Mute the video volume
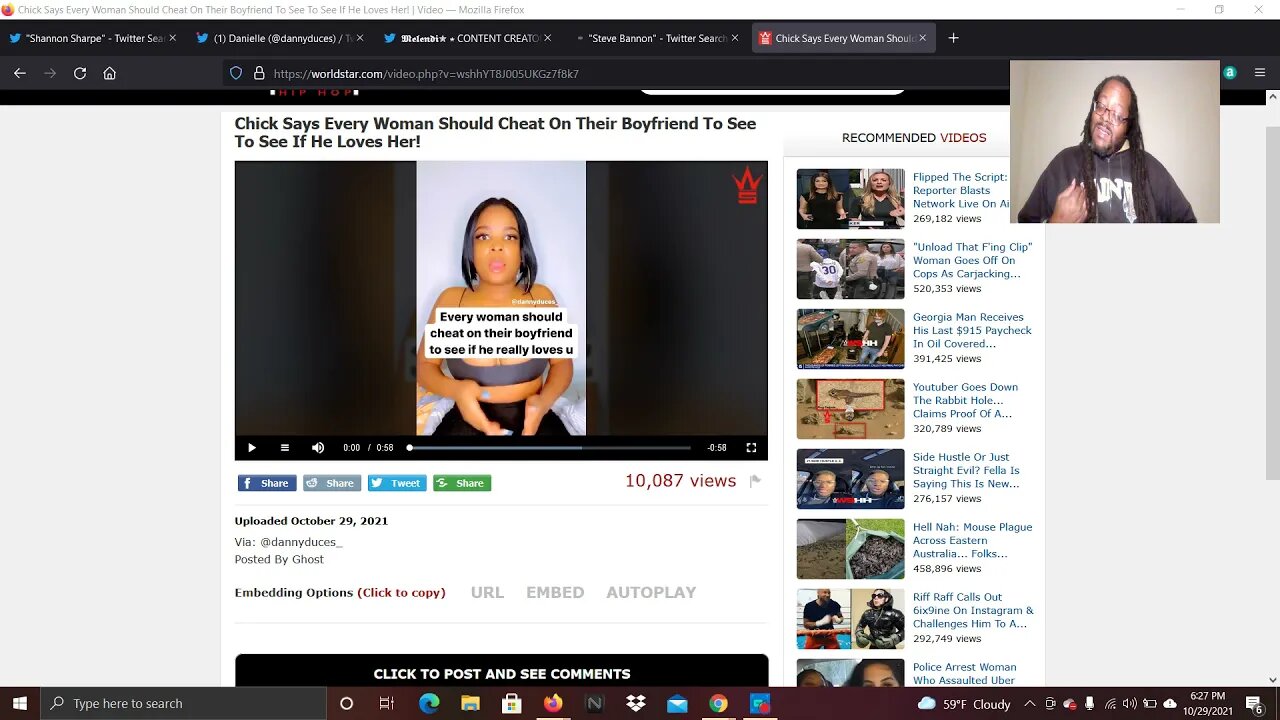 click(318, 448)
